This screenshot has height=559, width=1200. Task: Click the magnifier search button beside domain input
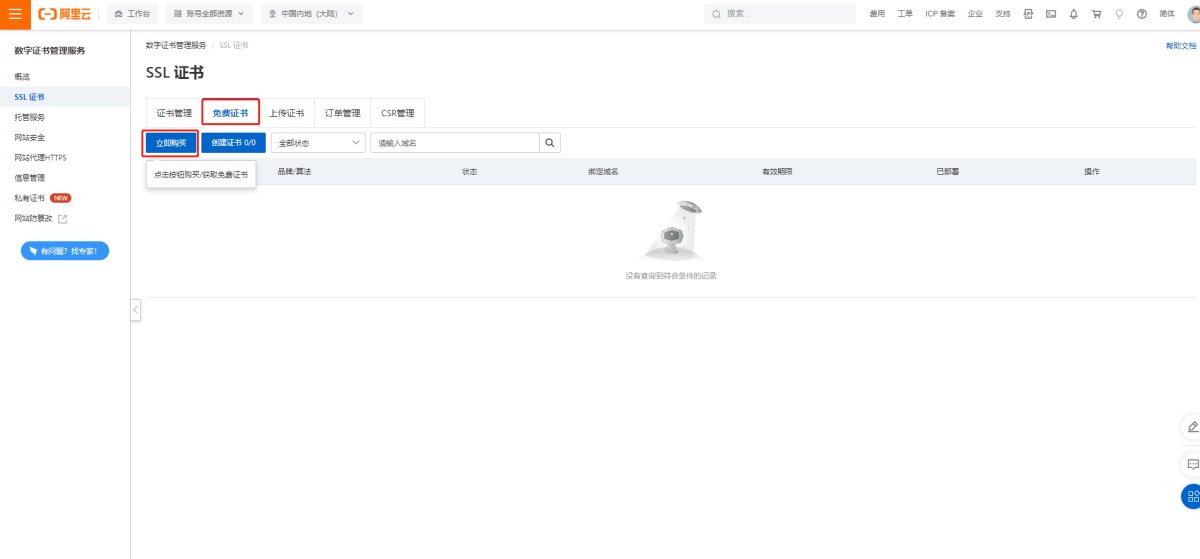[550, 143]
